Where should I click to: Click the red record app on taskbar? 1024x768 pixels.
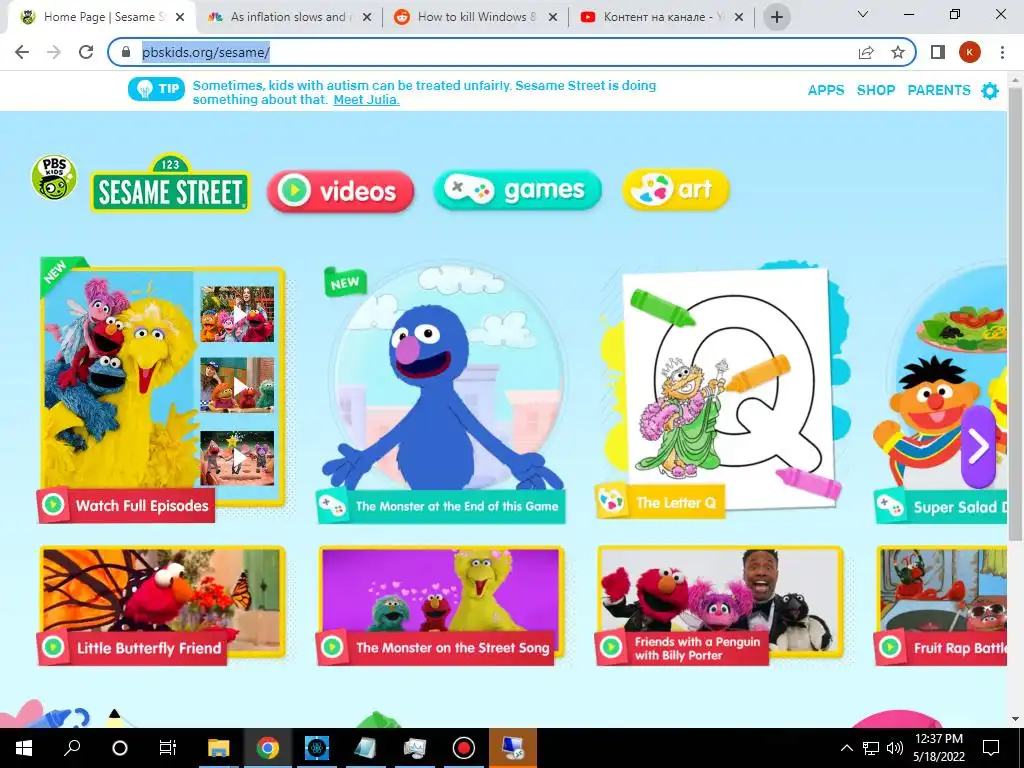tap(464, 748)
